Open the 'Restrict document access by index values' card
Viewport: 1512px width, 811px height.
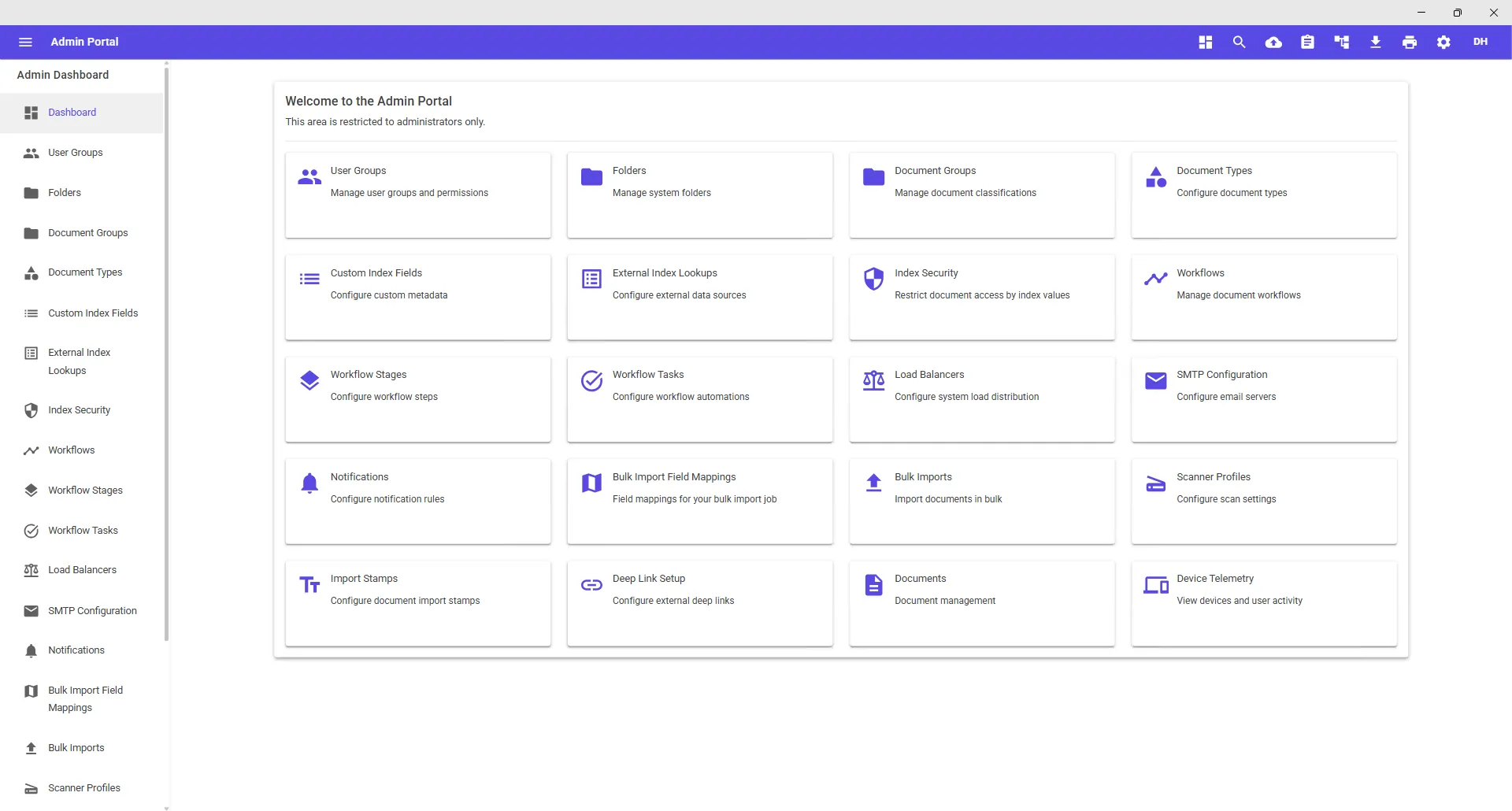click(982, 298)
